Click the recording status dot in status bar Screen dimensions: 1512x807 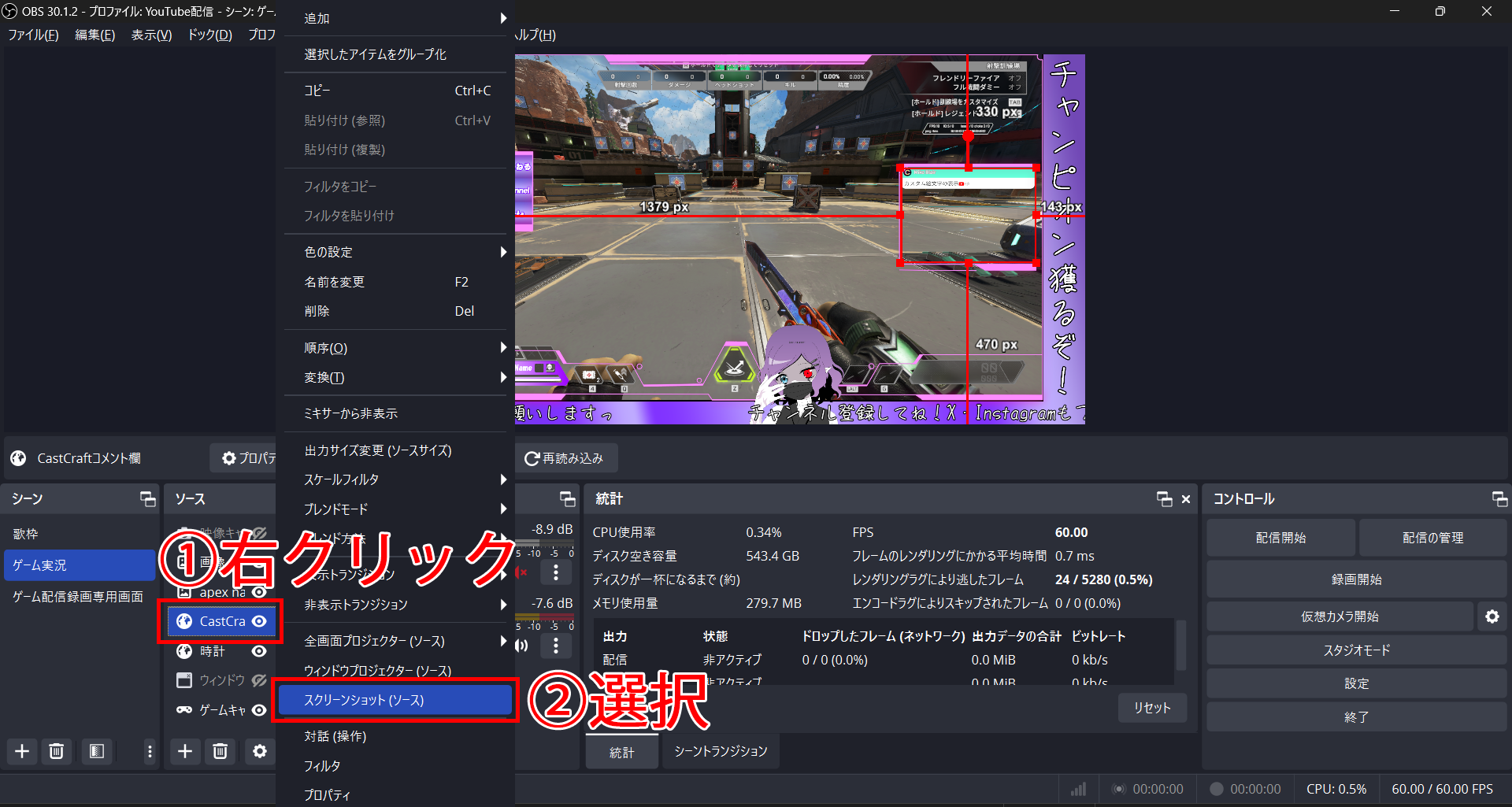pos(1217,789)
